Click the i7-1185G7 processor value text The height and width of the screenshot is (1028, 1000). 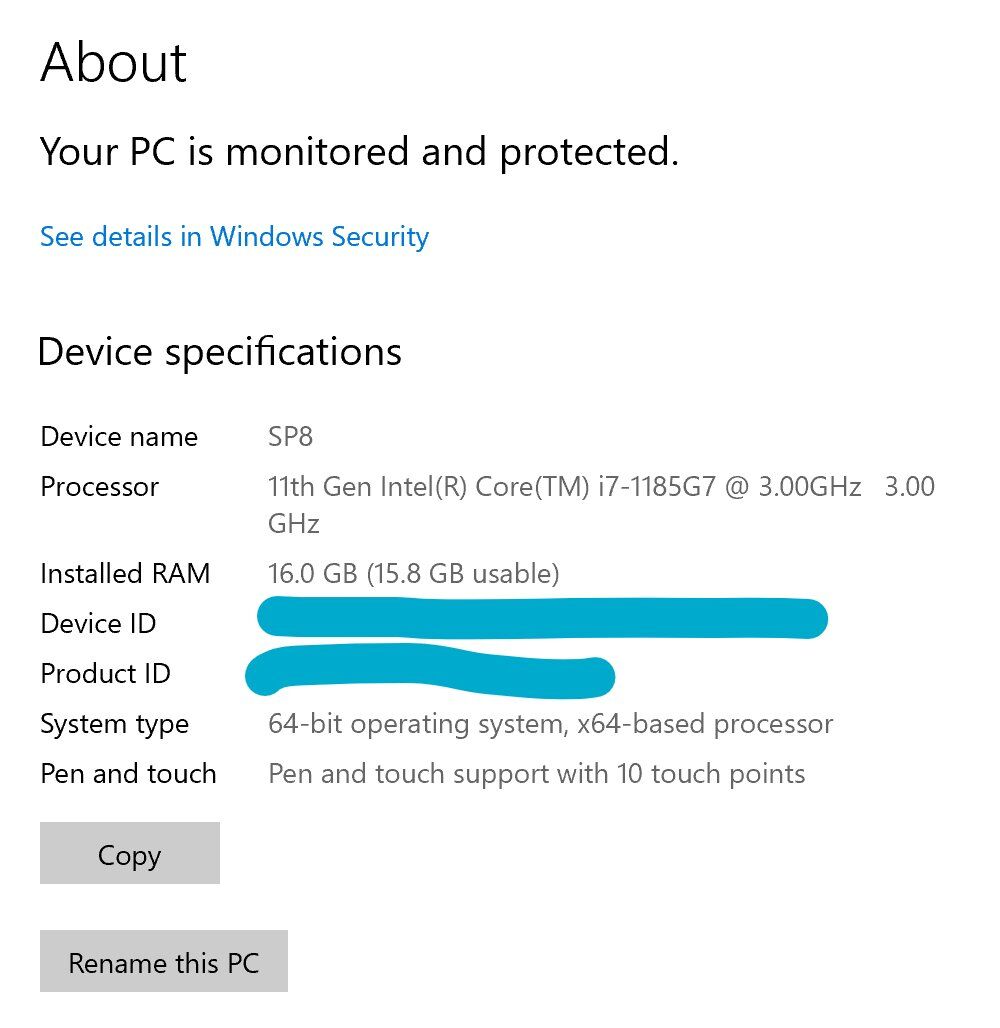click(600, 488)
